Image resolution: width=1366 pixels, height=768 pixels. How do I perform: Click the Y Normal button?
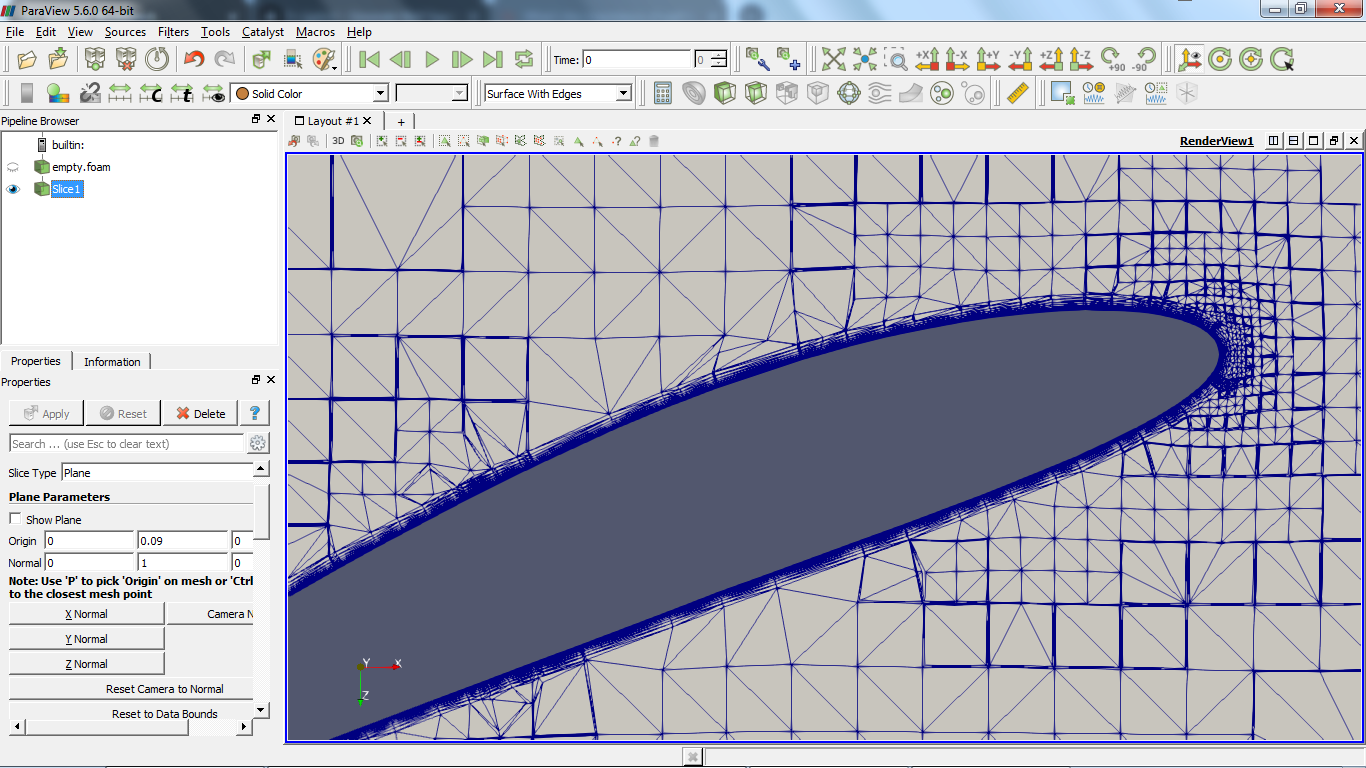86,639
